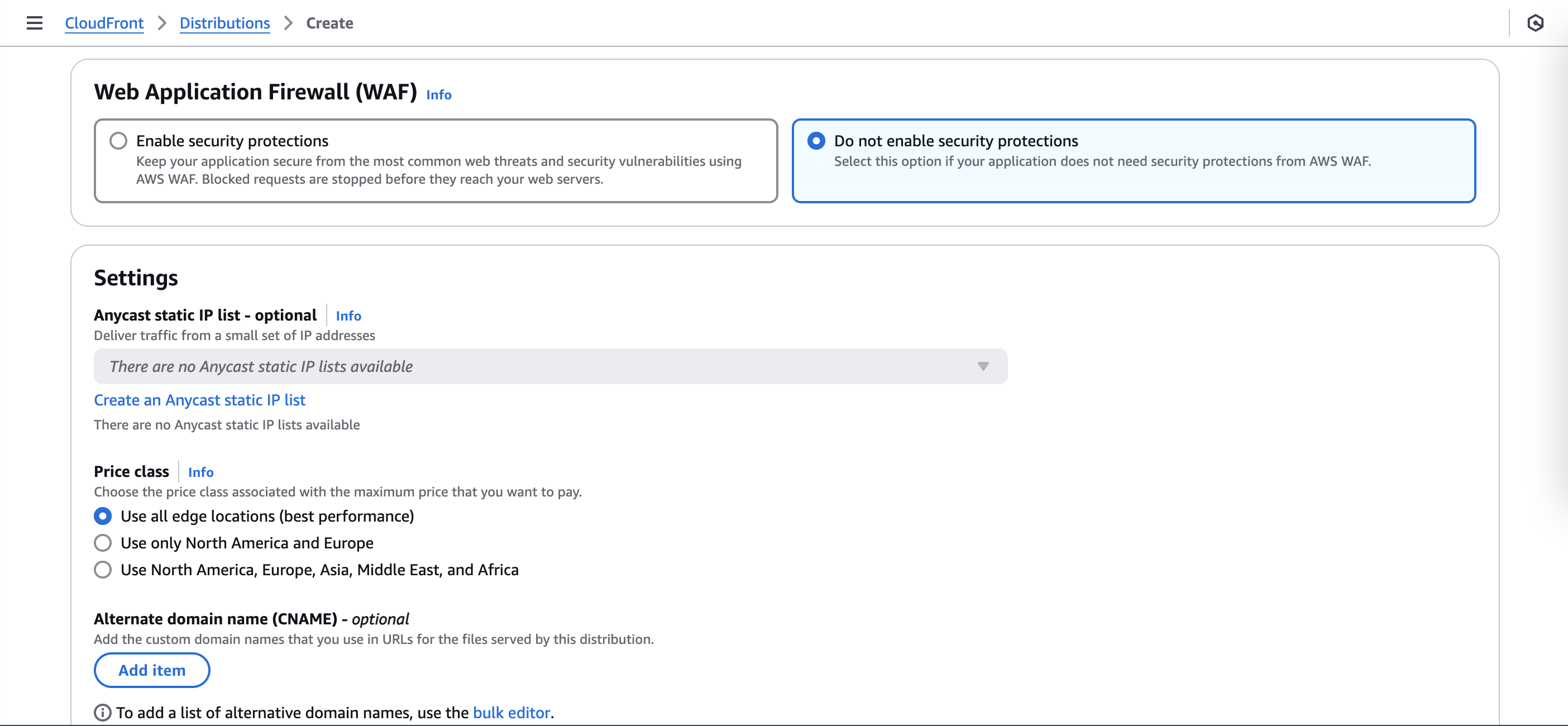Open Info link for Anycast static IP list
Viewport: 1568px width, 726px height.
[x=348, y=316]
